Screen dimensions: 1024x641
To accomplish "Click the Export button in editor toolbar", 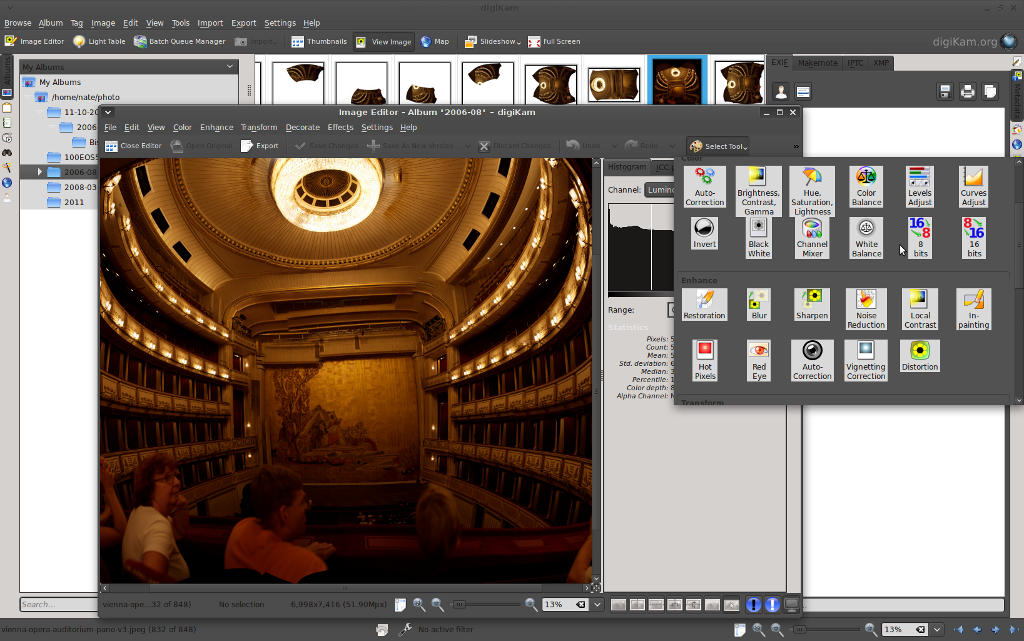I will click(x=259, y=146).
